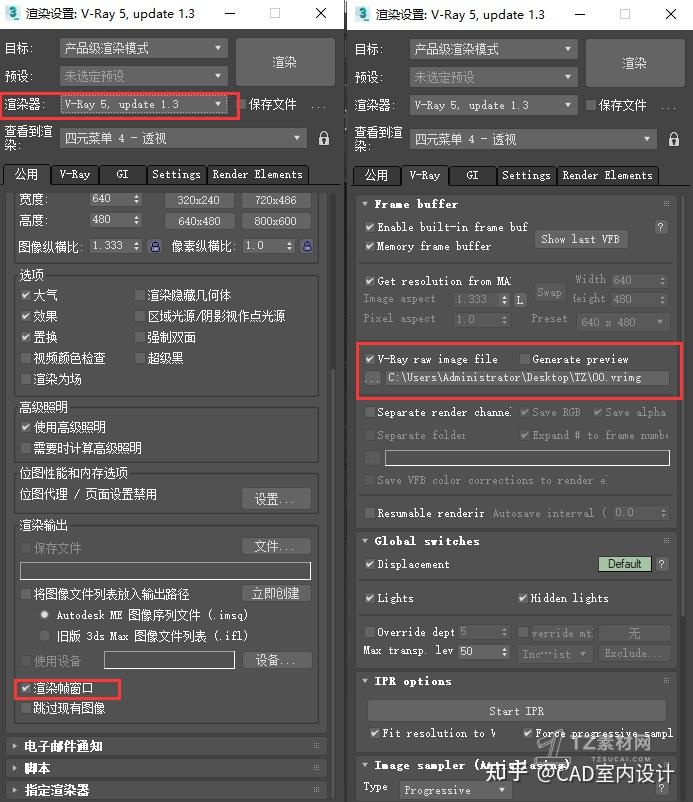Image resolution: width=693 pixels, height=802 pixels.
Task: Adjust 高度 height spinner arrows
Action: pyautogui.click(x=136, y=220)
